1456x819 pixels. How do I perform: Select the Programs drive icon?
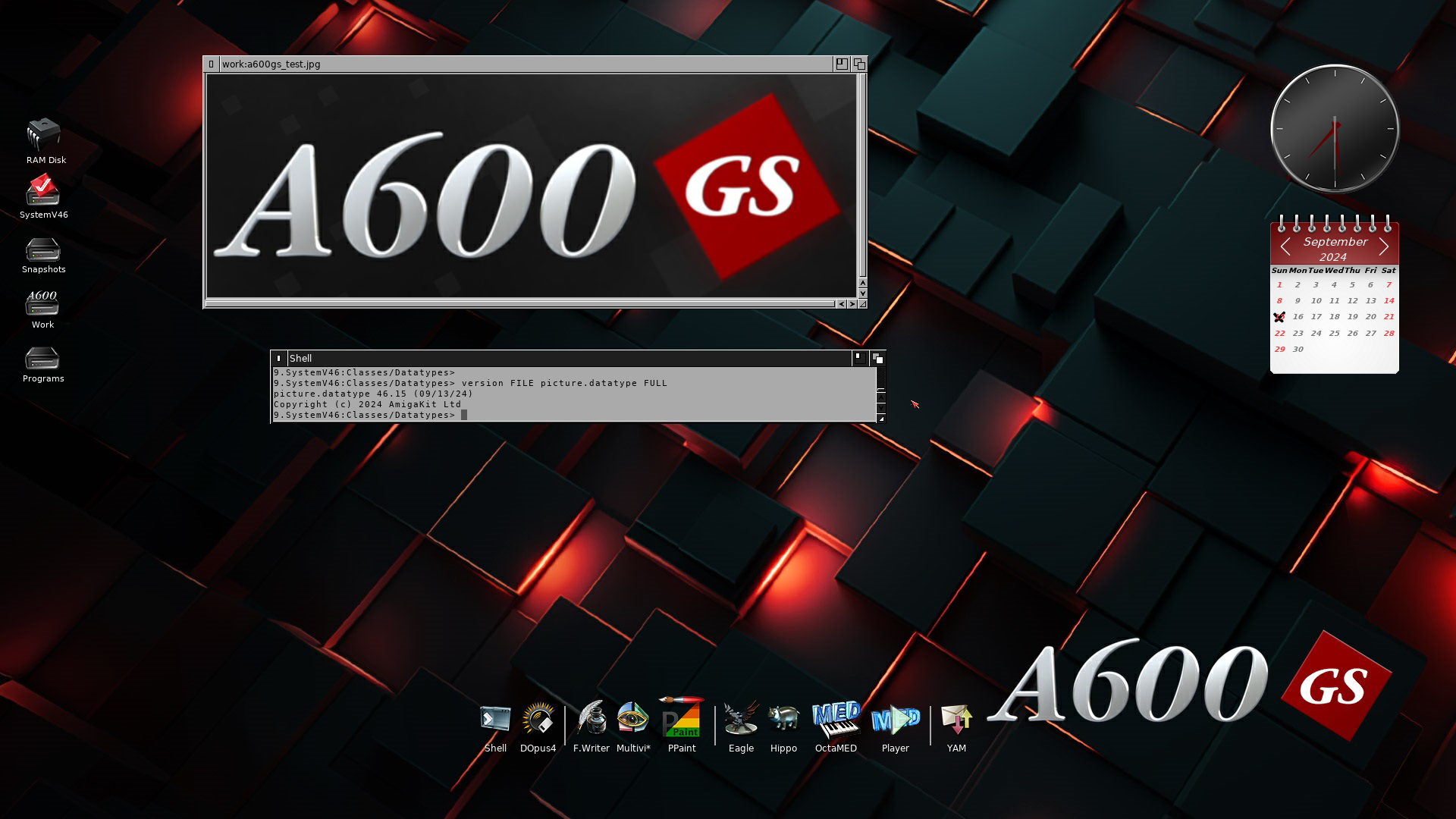pyautogui.click(x=42, y=365)
